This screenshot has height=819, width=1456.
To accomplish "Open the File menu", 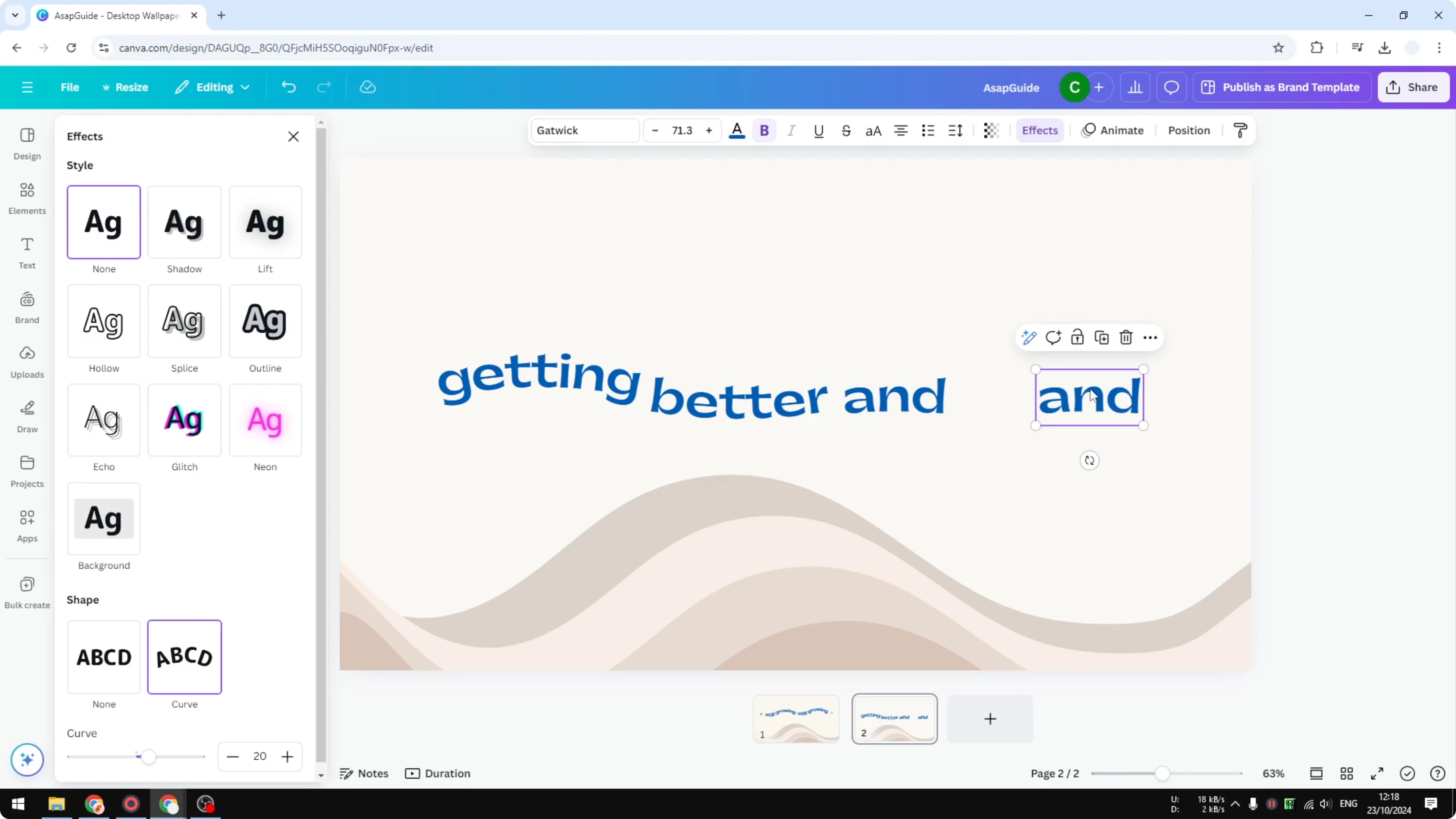I will [70, 87].
